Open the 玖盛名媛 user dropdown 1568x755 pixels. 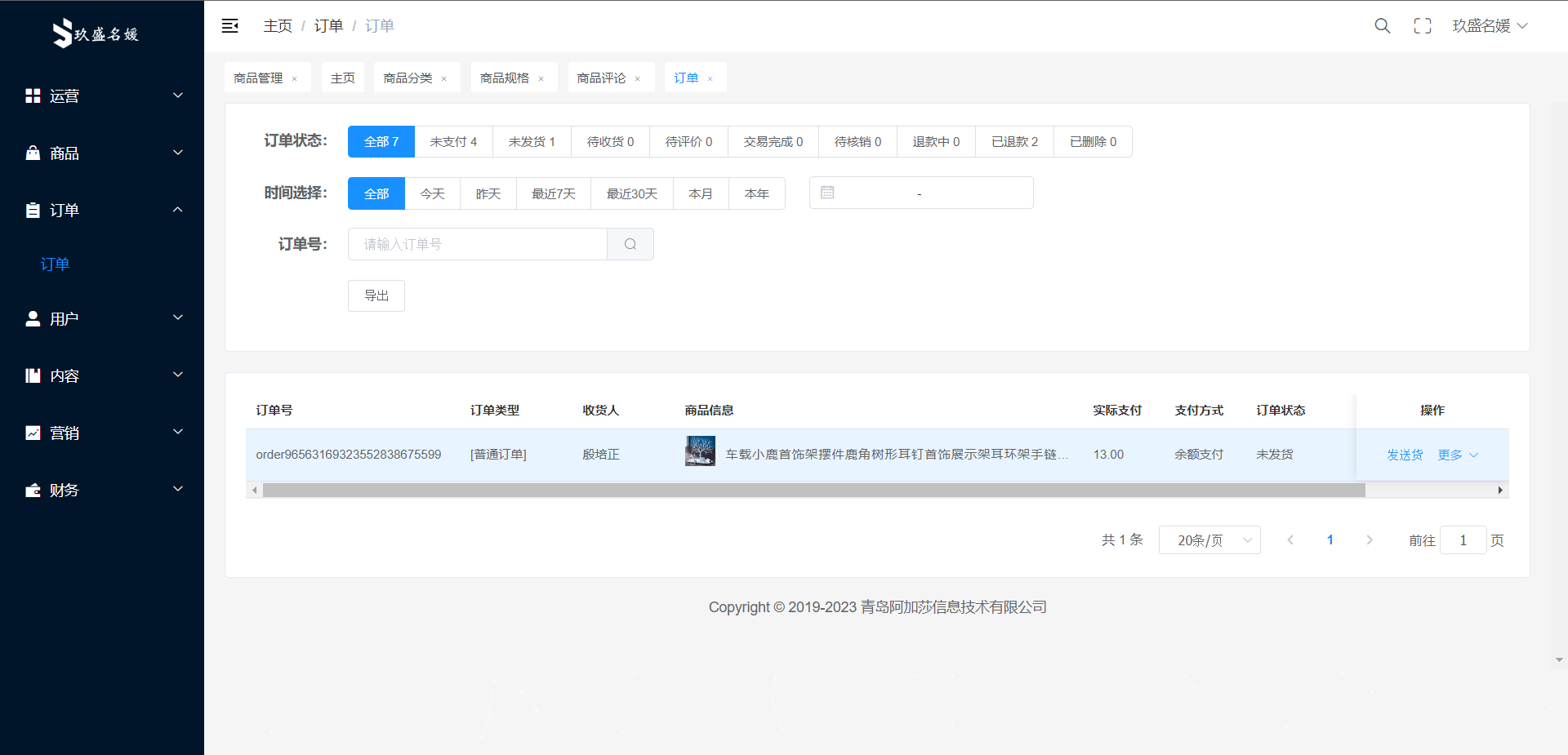(1489, 26)
